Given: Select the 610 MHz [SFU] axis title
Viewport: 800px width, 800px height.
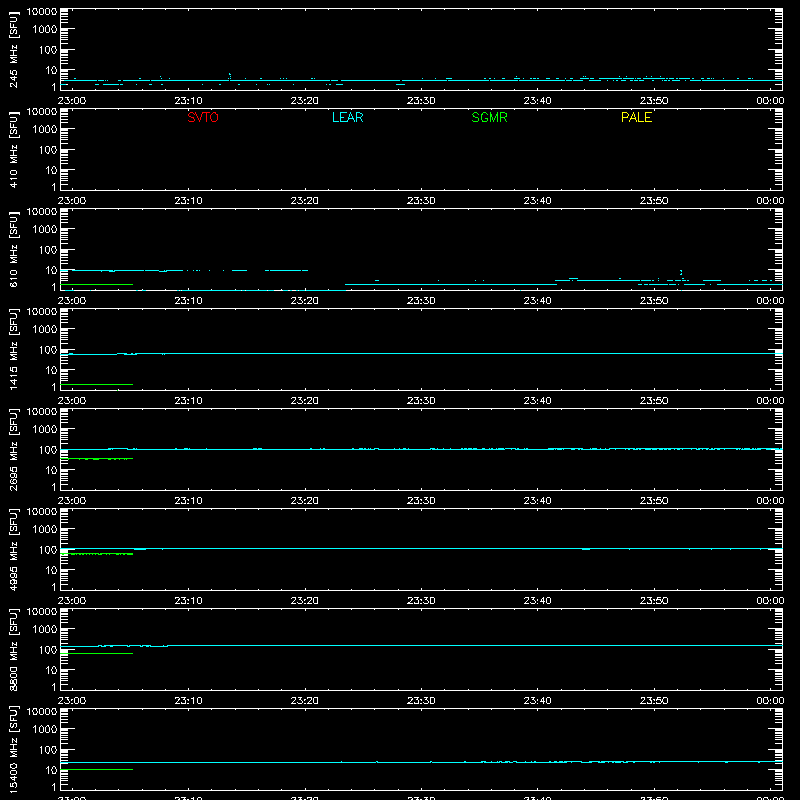Looking at the screenshot, I should [x=13, y=249].
